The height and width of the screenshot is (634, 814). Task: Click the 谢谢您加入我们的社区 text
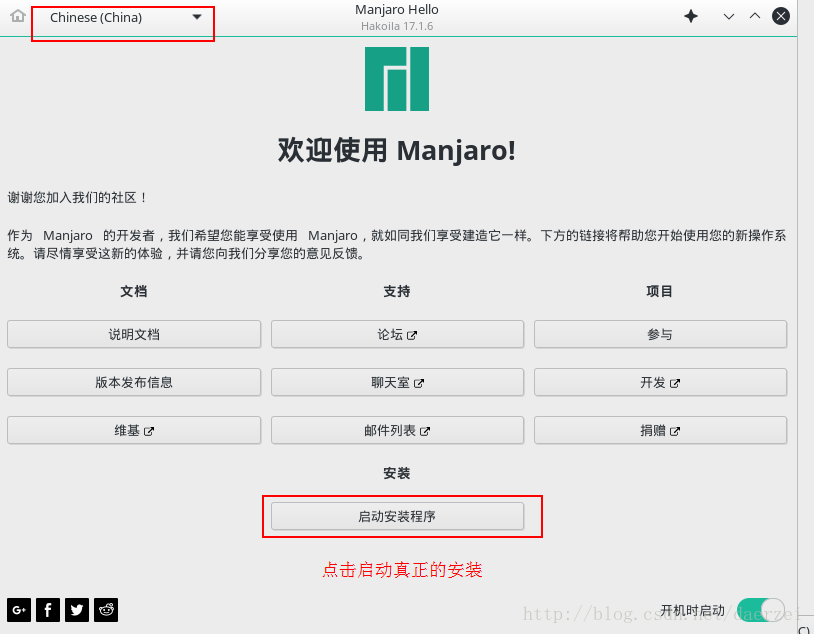click(x=78, y=197)
